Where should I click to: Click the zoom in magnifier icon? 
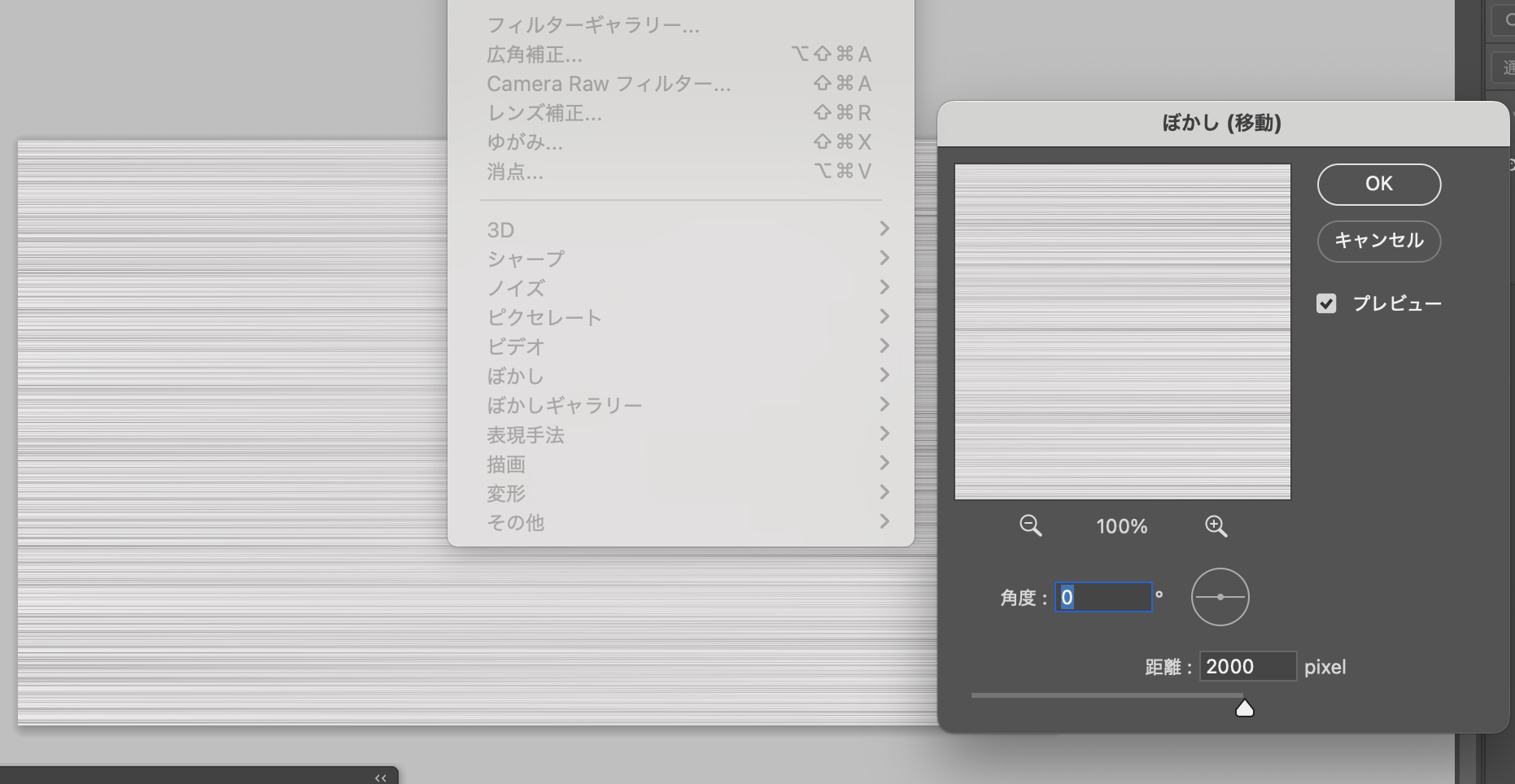(x=1216, y=525)
